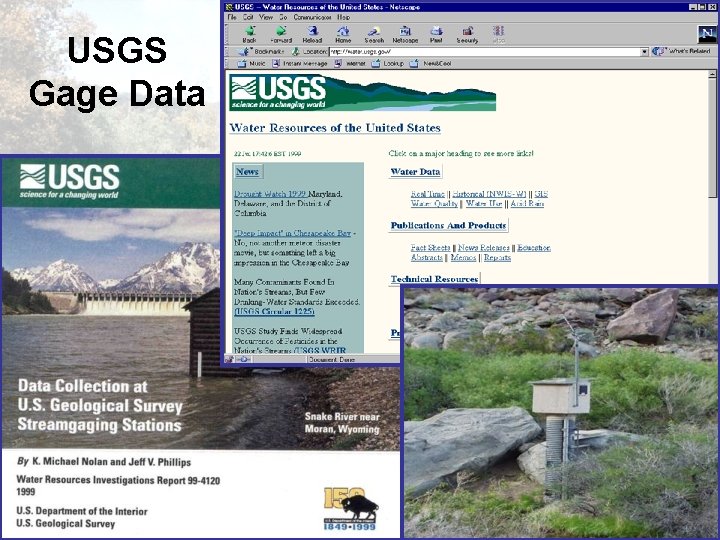The image size is (720, 540).
Task: Open Instant Message toolbar shortcut
Action: click(300, 63)
